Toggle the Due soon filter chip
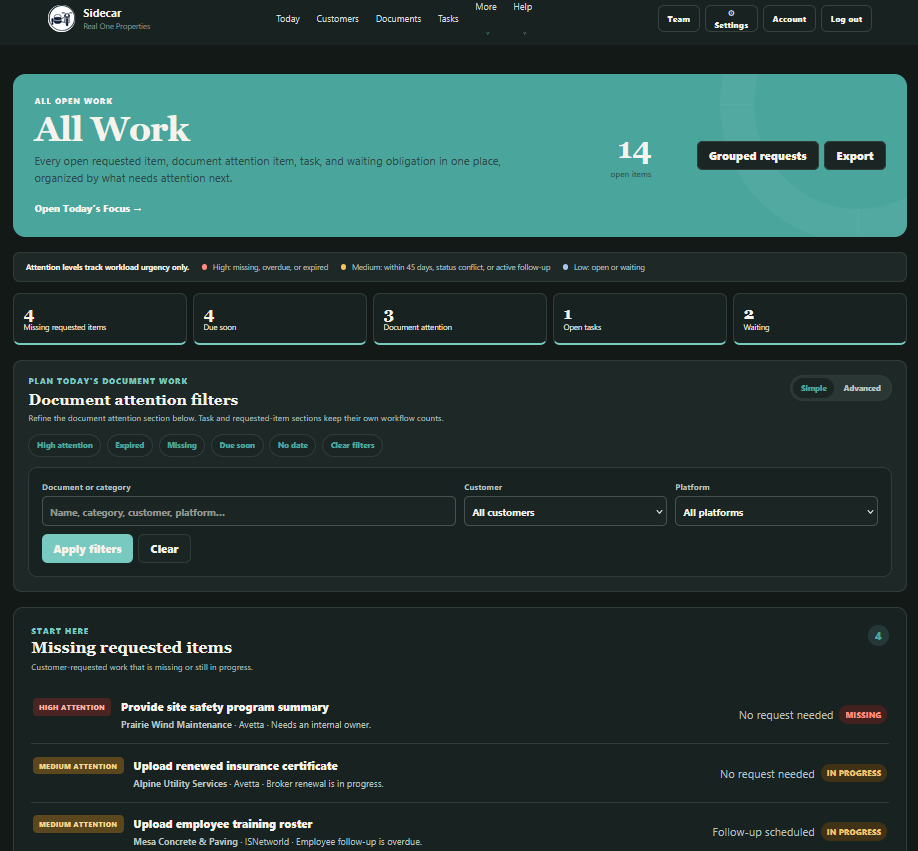Viewport: 918px width, 851px height. (237, 445)
